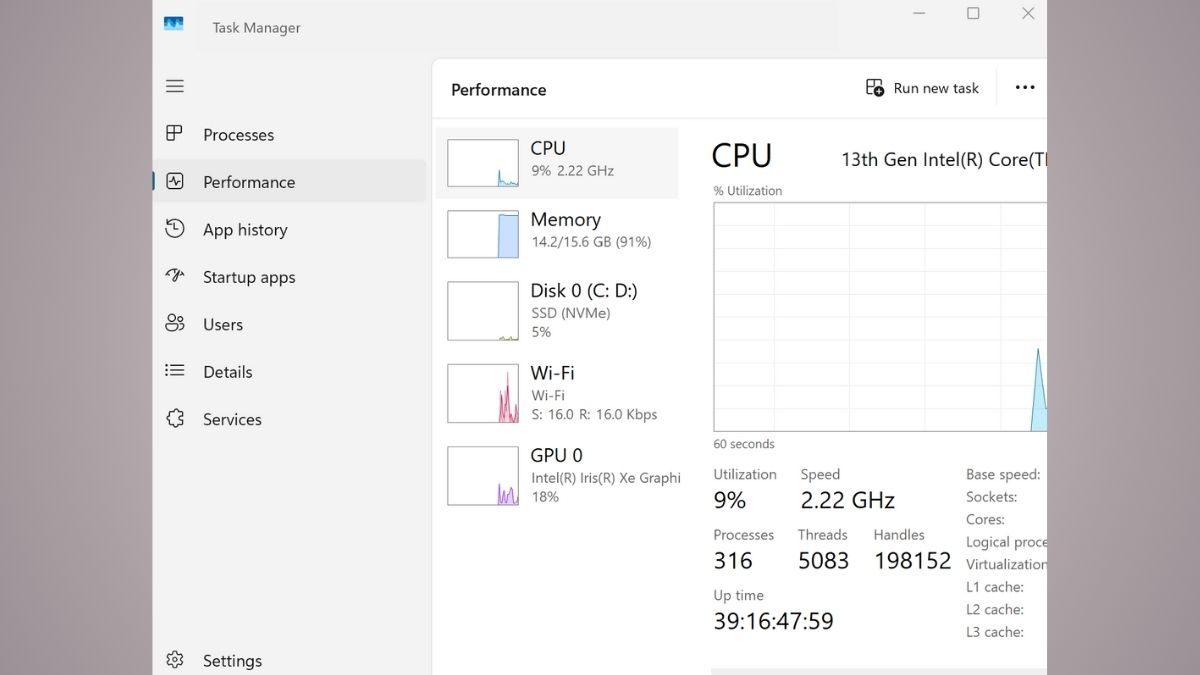Click the Task Manager app icon

[x=174, y=23]
